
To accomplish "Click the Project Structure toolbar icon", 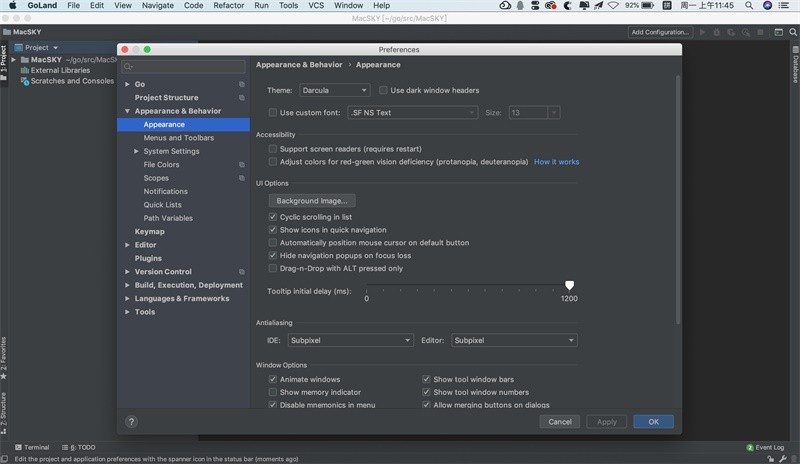I will (779, 32).
